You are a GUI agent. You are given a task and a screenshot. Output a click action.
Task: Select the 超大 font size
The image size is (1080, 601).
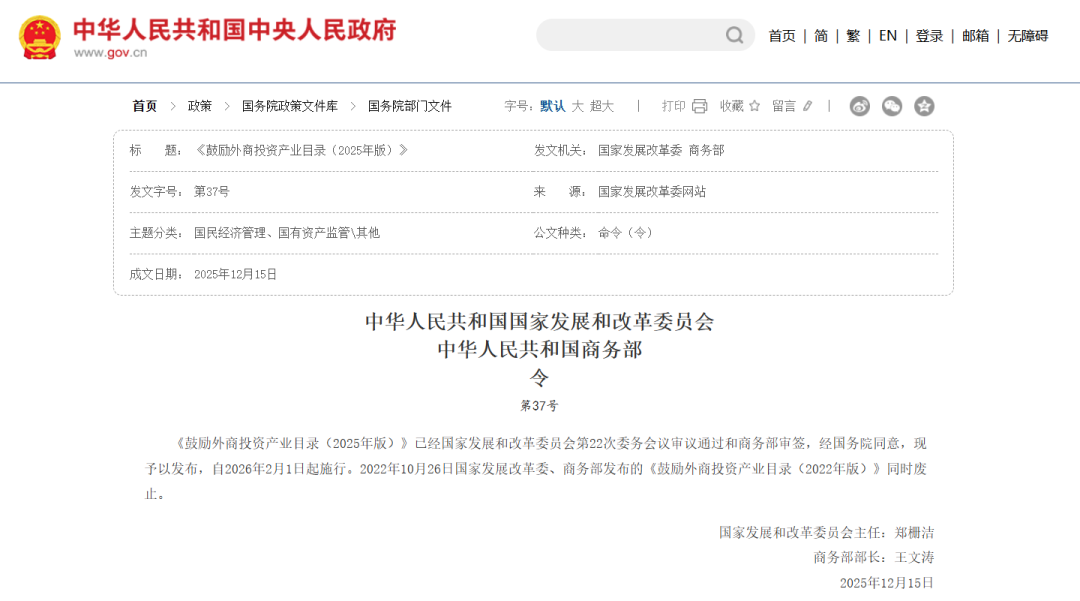pos(601,105)
